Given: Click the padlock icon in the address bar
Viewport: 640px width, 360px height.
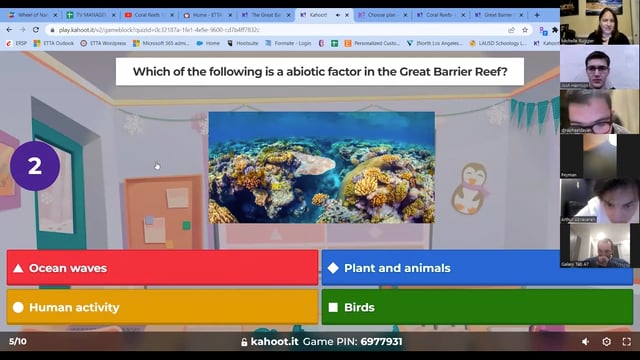Looking at the screenshot, I should tap(52, 30).
